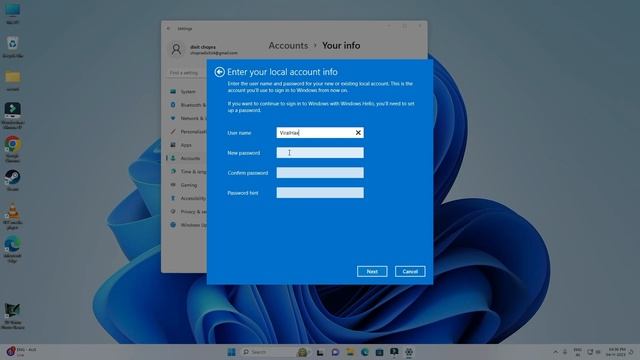Focus the Confirm password field
The width and height of the screenshot is (640, 360).
tap(320, 173)
